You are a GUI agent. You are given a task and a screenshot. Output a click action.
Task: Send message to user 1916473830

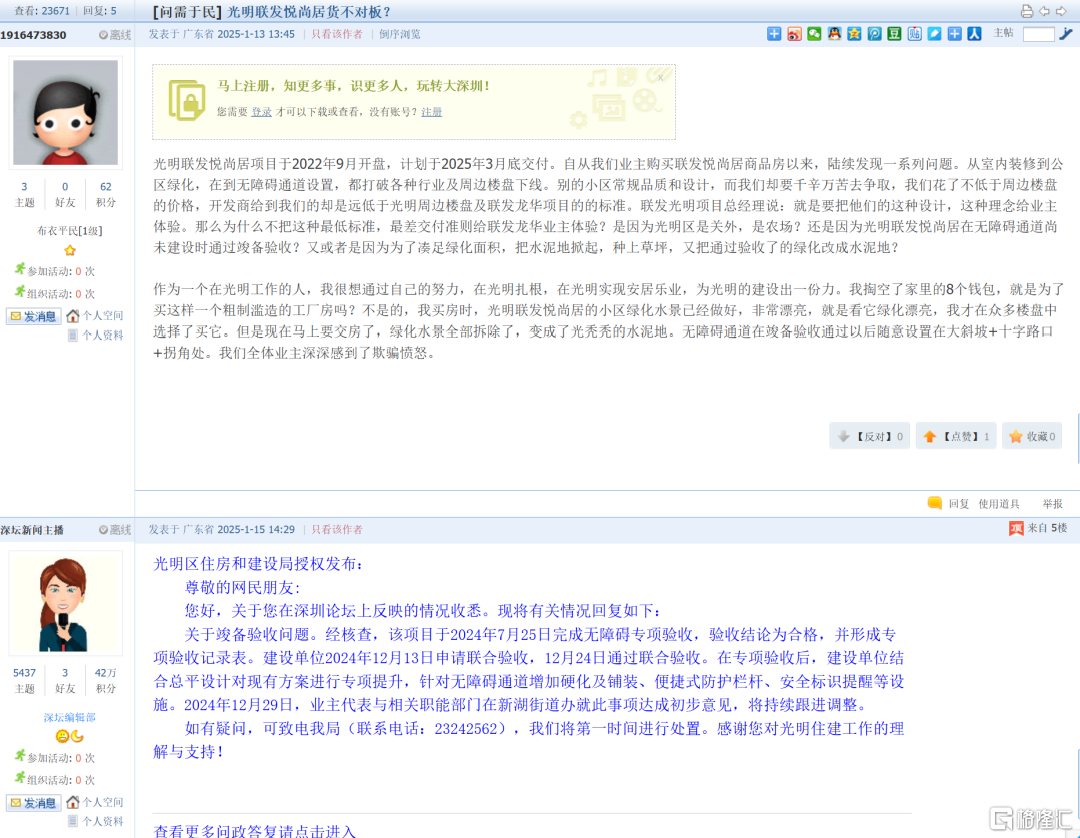pyautogui.click(x=34, y=316)
